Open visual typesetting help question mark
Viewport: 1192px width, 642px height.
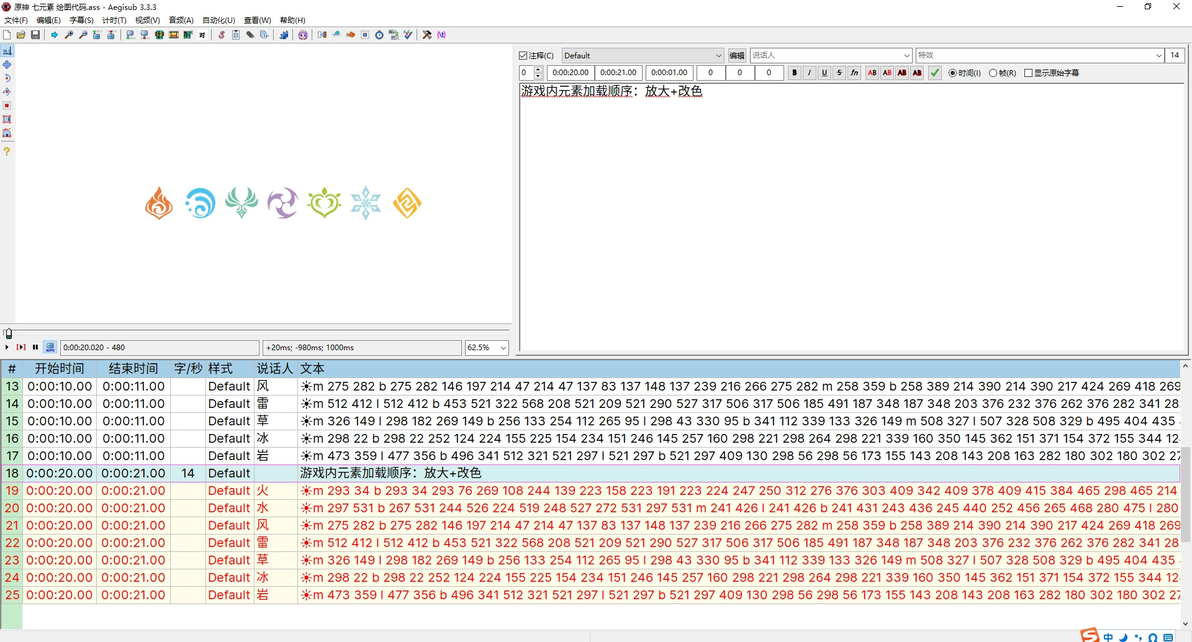7,152
